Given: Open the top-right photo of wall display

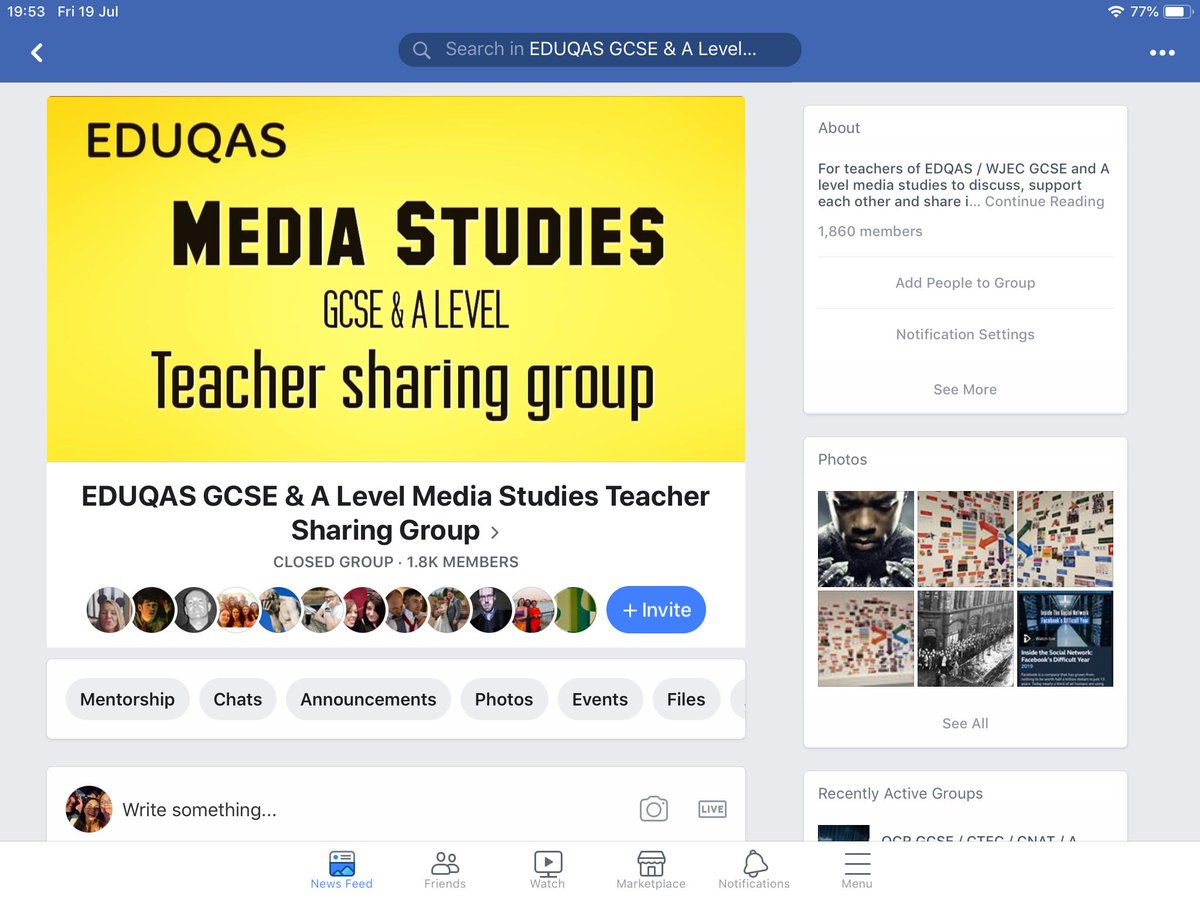Looking at the screenshot, I should point(1065,539).
